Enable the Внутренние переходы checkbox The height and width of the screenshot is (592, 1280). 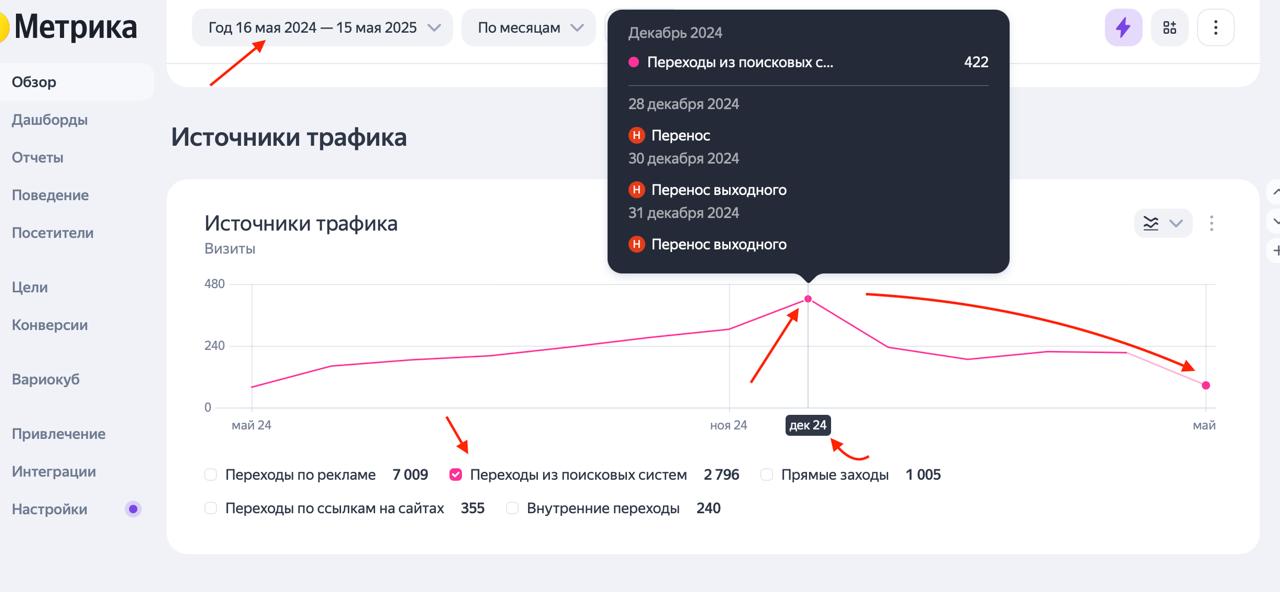click(512, 508)
